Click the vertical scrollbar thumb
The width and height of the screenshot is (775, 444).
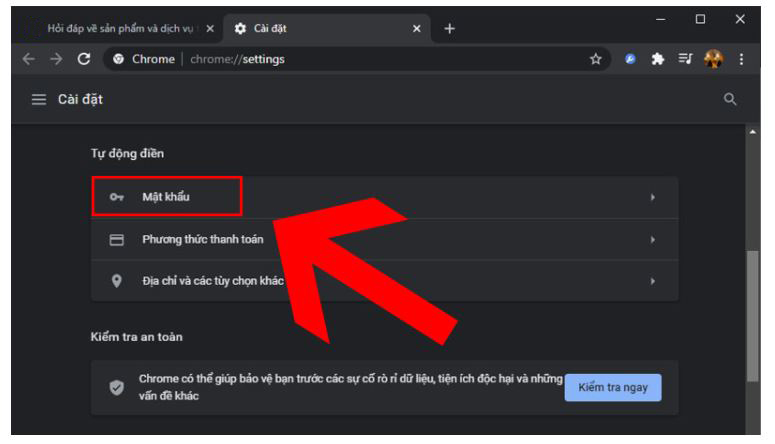(x=752, y=315)
